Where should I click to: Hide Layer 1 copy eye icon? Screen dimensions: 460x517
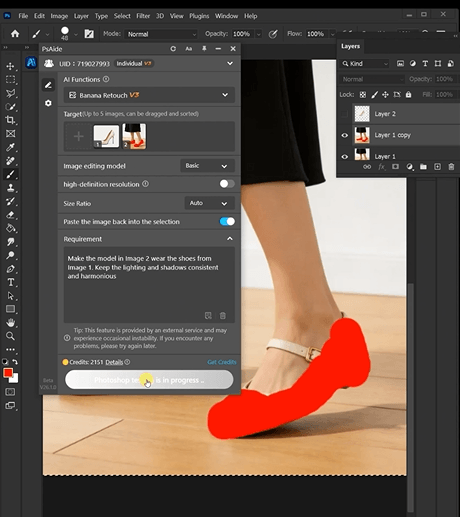(345, 135)
